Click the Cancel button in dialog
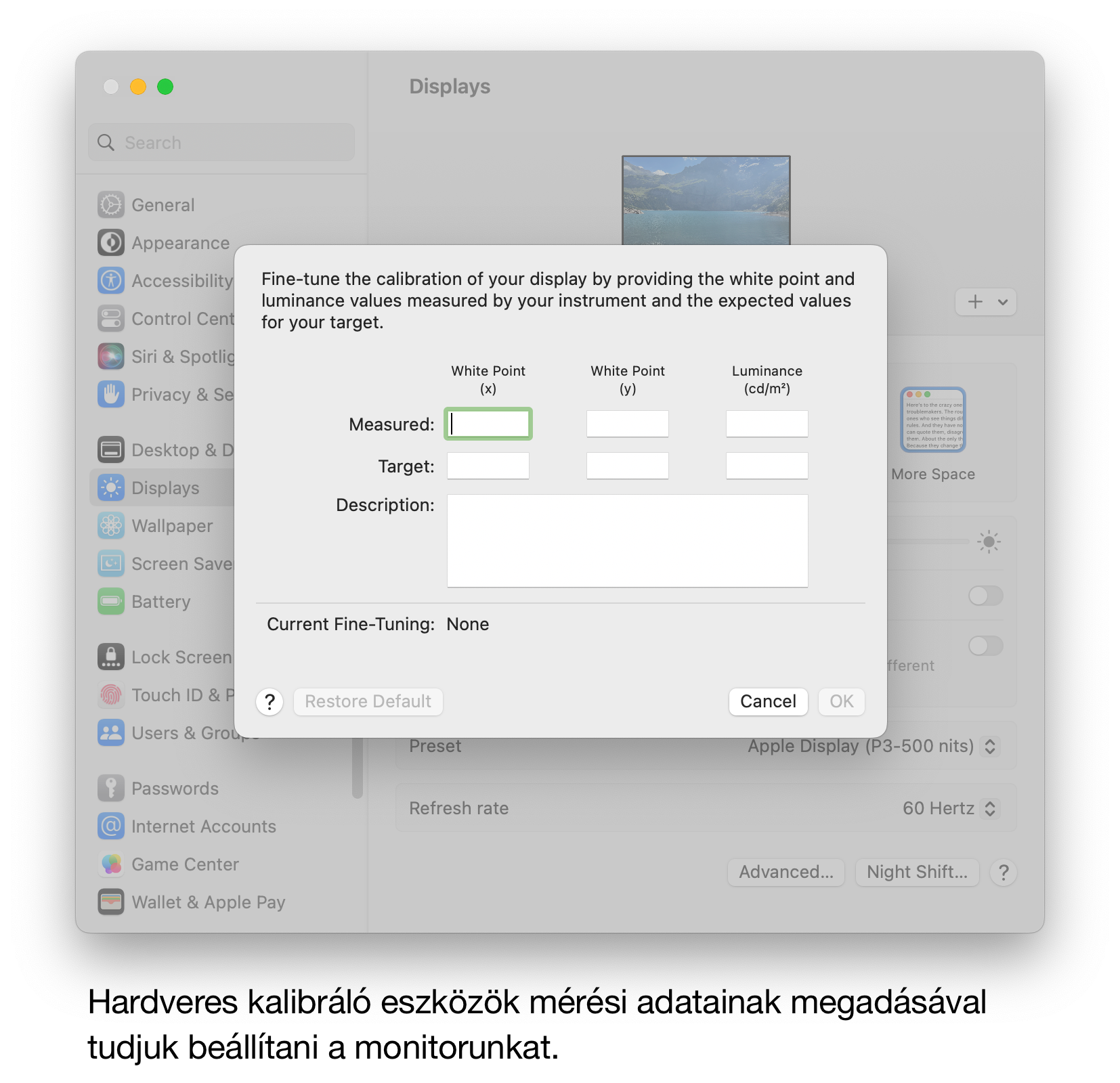Image resolution: width=1120 pixels, height=1083 pixels. [x=768, y=701]
